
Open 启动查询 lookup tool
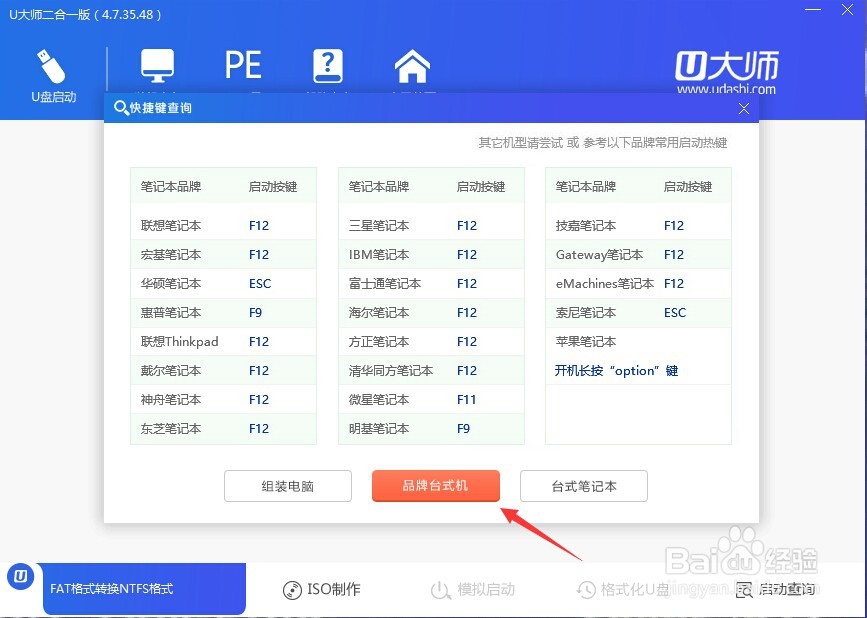[775, 589]
